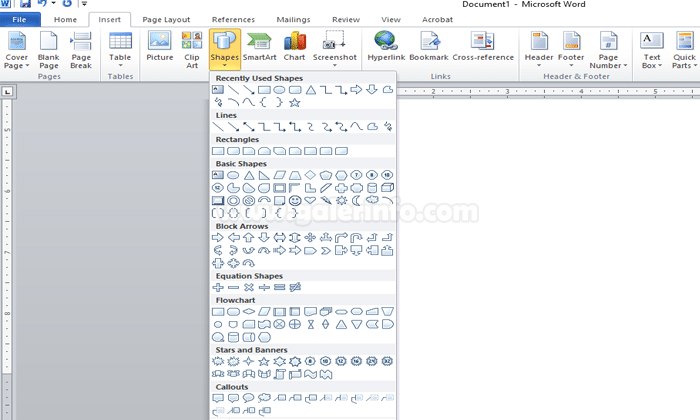Open the Clip Art pane
Viewport: 700px width, 420px height.
tap(192, 50)
